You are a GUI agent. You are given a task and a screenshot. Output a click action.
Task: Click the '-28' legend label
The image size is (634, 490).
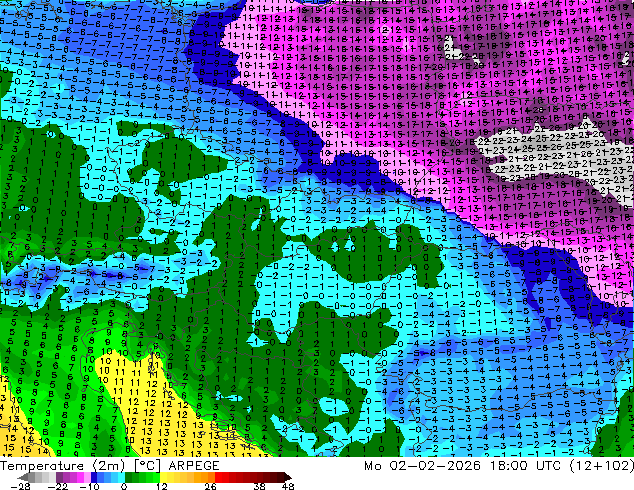pos(20,486)
